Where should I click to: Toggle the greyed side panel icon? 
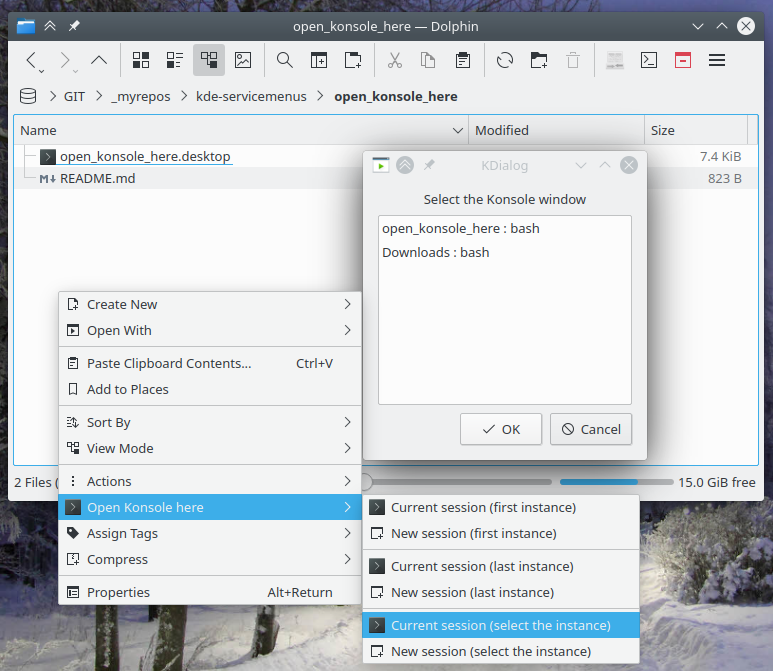pyautogui.click(x=615, y=60)
